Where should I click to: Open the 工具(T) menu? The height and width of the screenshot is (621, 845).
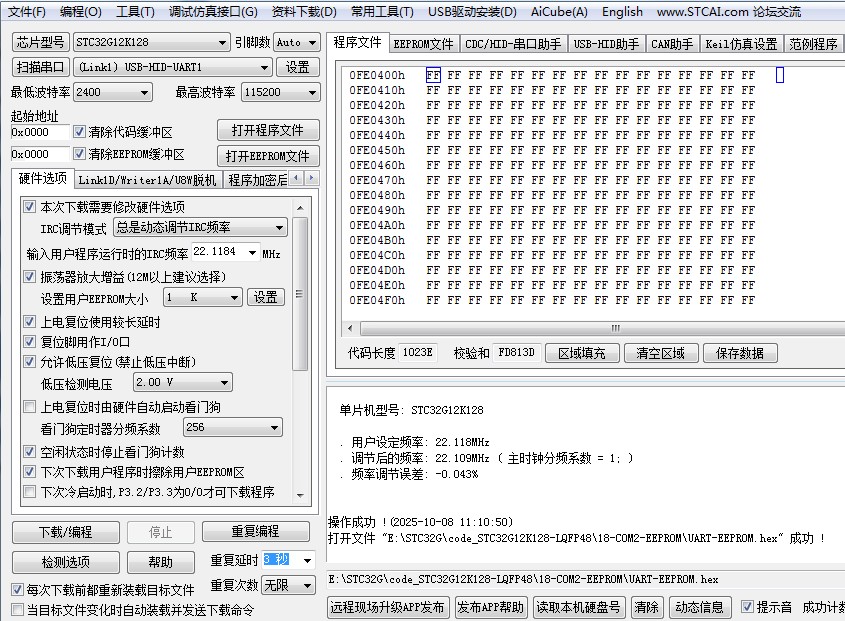[134, 12]
